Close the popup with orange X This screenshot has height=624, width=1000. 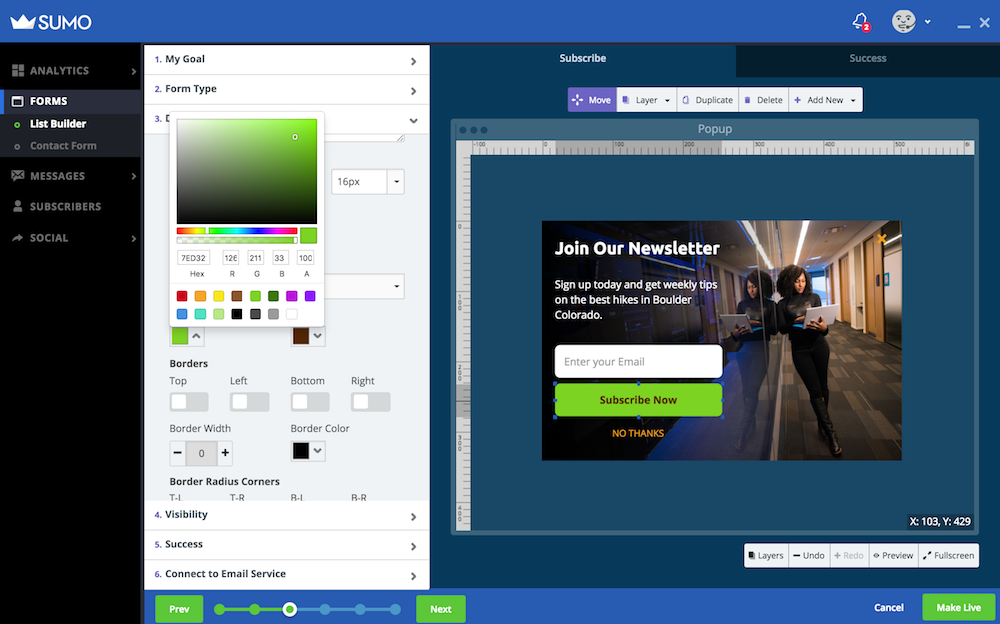(x=882, y=239)
